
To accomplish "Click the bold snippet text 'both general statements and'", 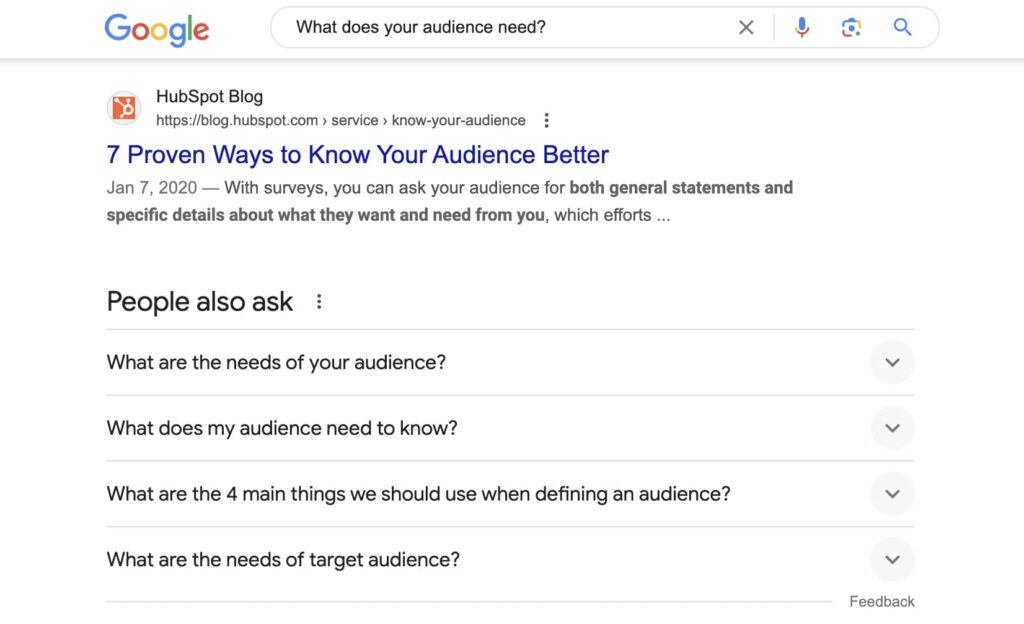I will point(681,188).
